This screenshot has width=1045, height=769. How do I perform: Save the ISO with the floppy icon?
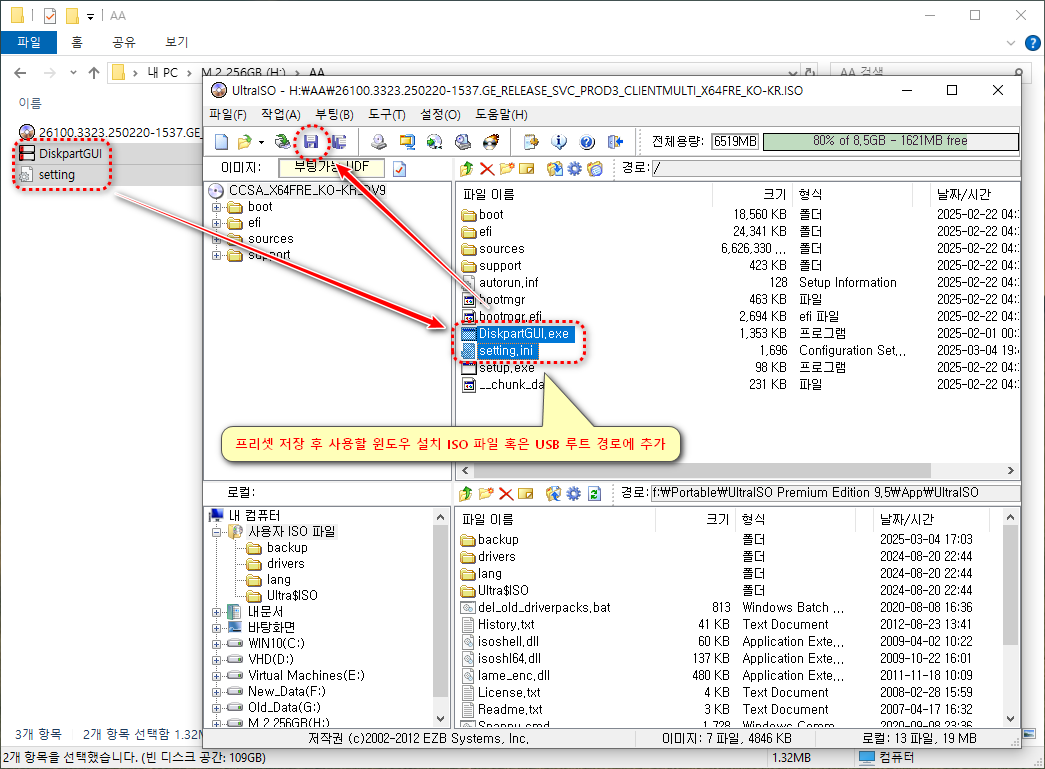click(x=311, y=141)
